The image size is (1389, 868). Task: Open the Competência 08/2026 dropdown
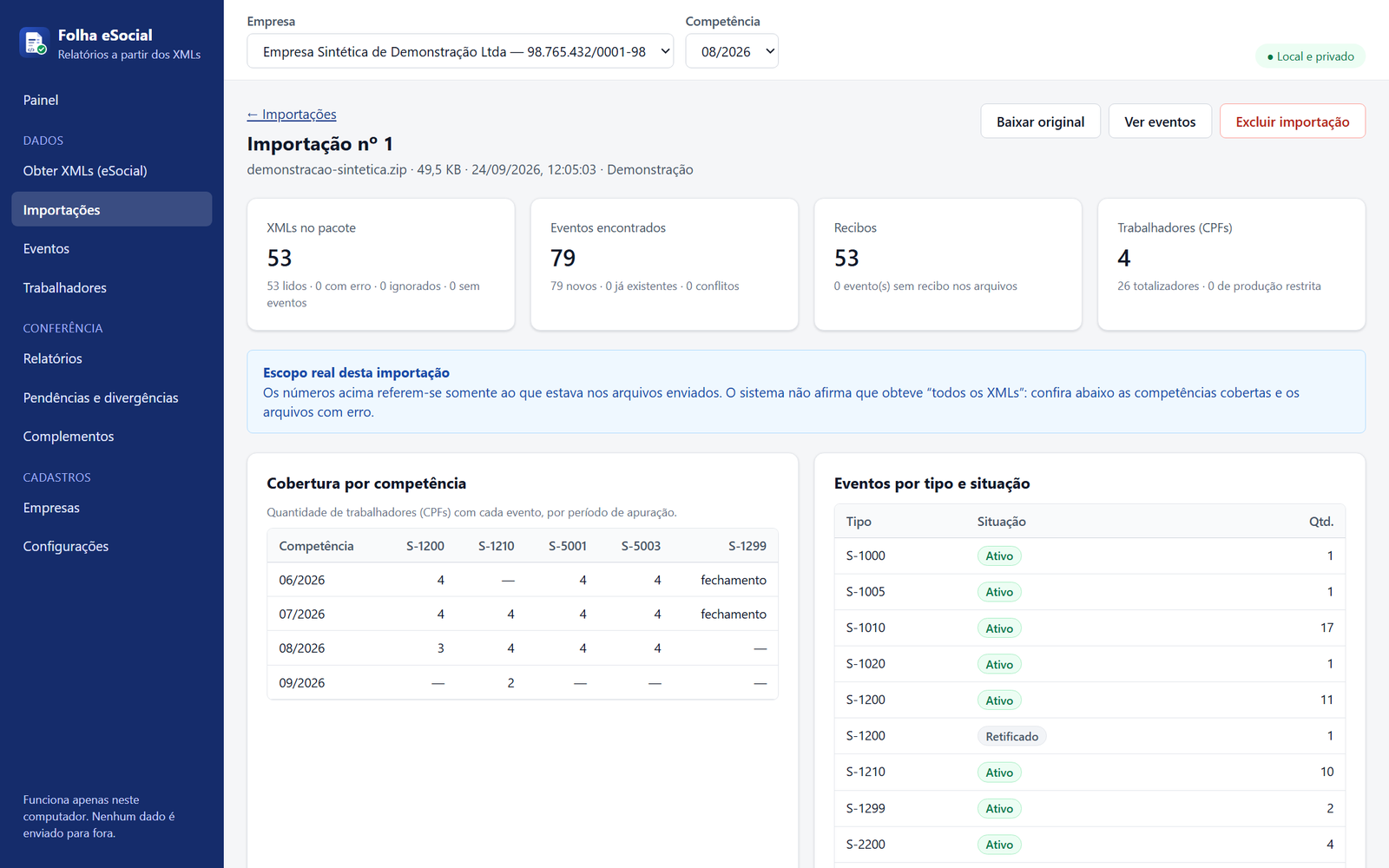point(732,51)
